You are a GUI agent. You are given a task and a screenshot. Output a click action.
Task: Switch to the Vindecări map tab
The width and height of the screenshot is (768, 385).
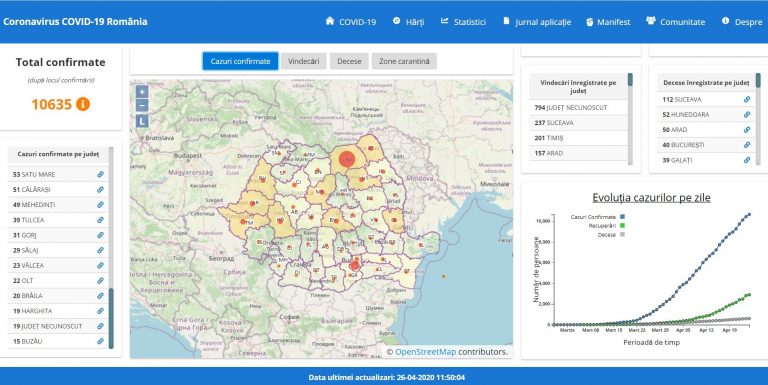[304, 61]
